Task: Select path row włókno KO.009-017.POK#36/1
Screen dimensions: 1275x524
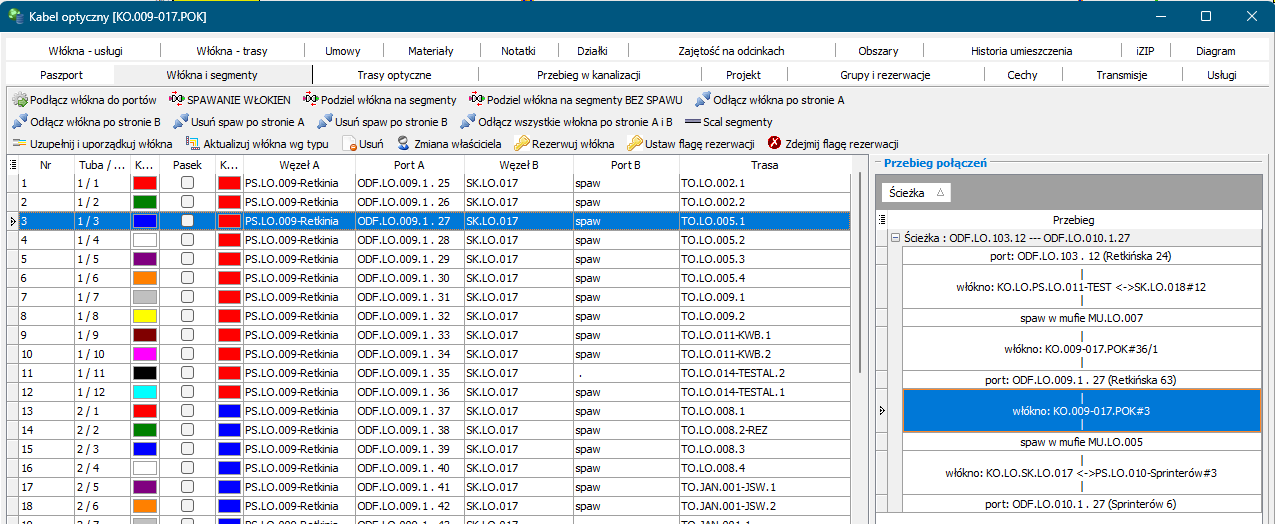Action: coord(1081,349)
